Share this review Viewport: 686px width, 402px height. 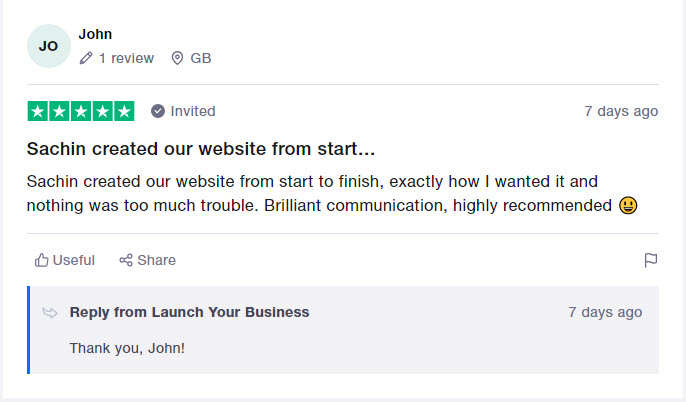[147, 260]
